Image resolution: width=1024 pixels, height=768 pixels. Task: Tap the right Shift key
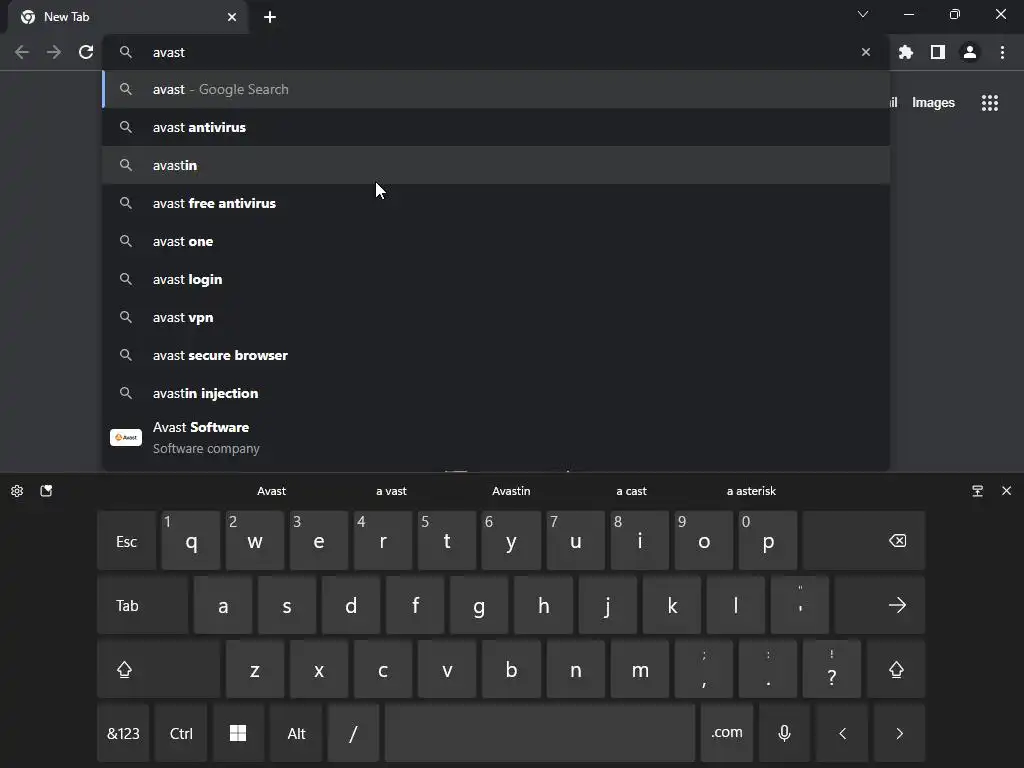(x=896, y=669)
